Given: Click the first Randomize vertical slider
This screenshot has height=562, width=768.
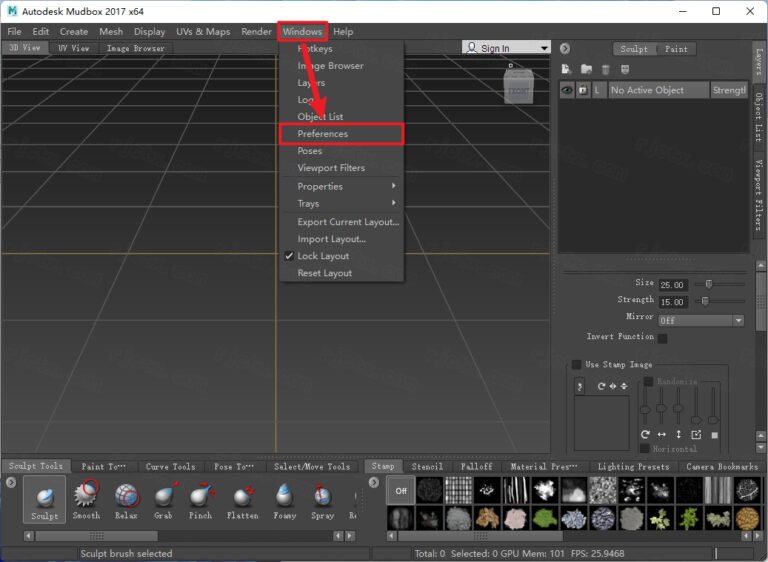Looking at the screenshot, I should pos(645,405).
